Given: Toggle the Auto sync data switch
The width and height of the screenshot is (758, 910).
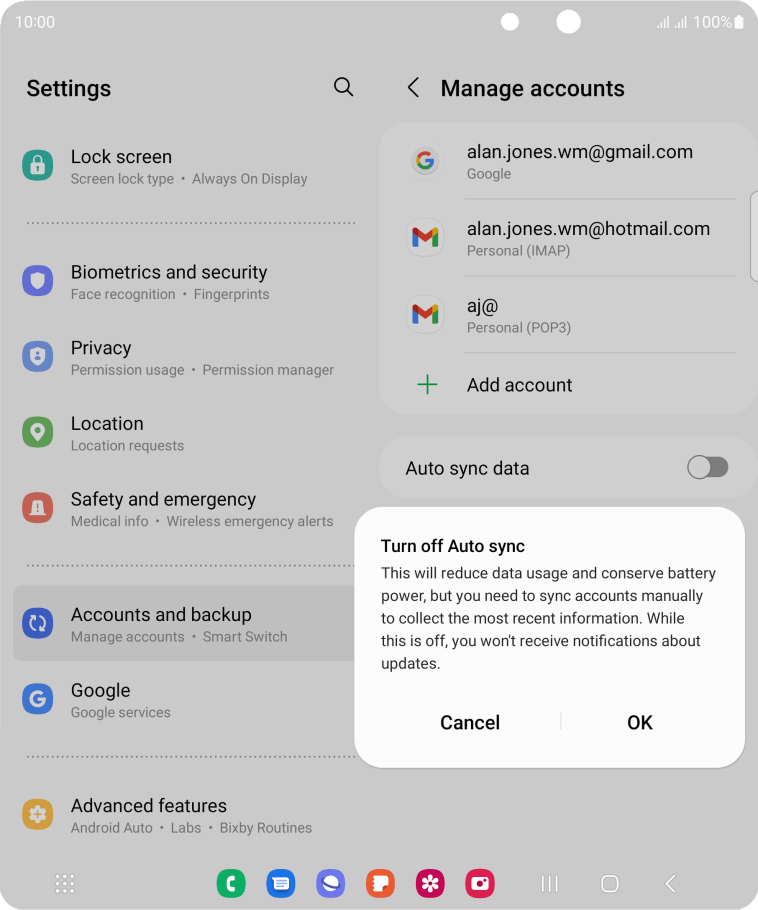Looking at the screenshot, I should coord(708,467).
